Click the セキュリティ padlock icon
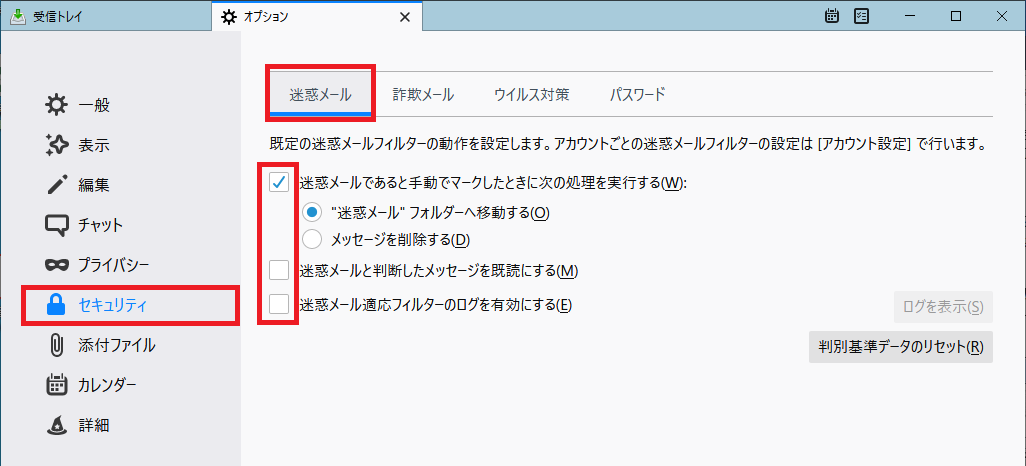 (x=57, y=304)
